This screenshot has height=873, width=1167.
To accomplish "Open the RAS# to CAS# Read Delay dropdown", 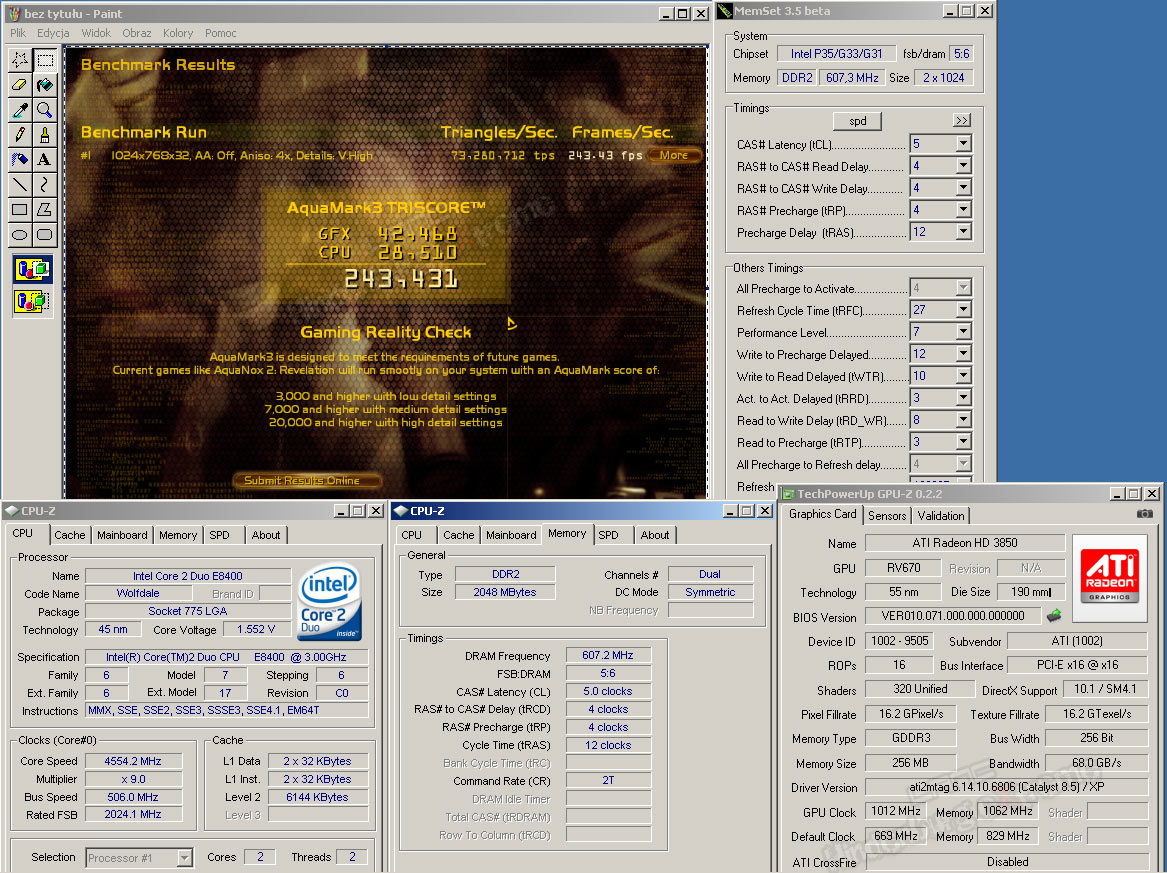I will (x=963, y=166).
